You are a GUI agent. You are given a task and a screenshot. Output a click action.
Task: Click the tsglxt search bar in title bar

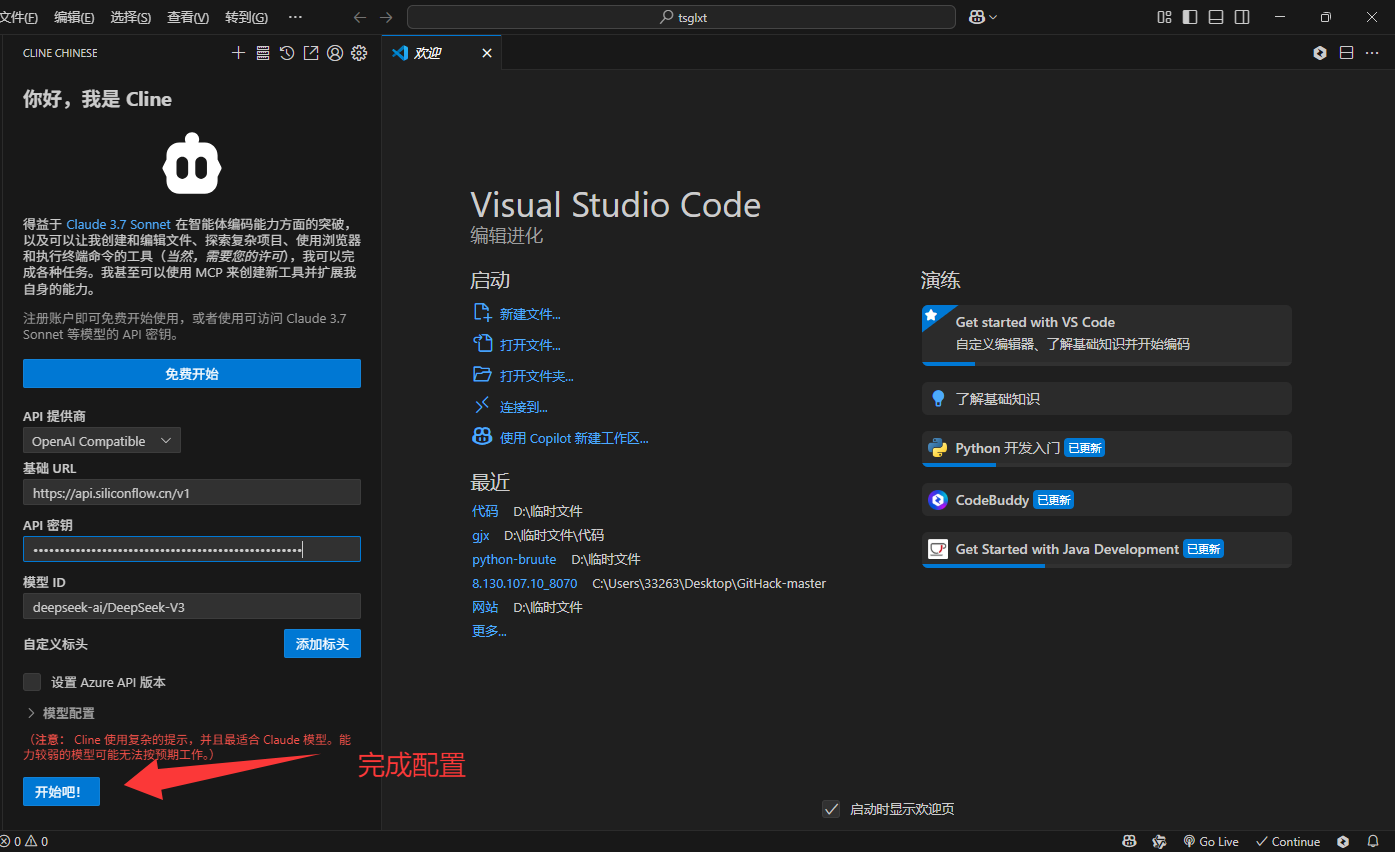(683, 17)
